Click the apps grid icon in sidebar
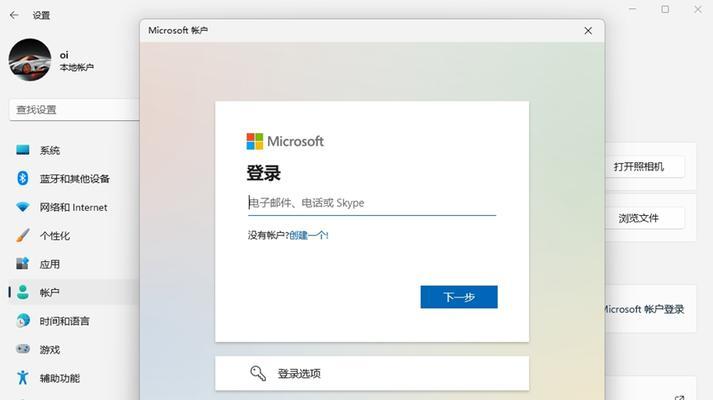This screenshot has height=400, width=713. [x=23, y=264]
